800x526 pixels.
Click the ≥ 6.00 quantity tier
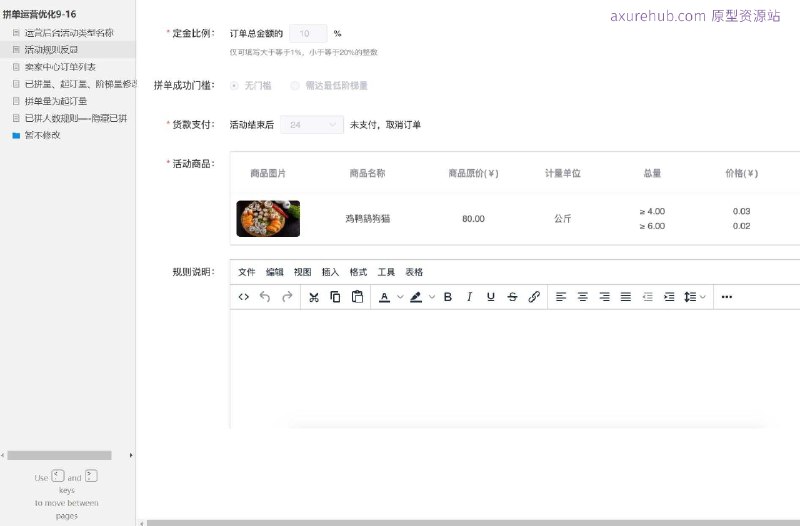[652, 226]
